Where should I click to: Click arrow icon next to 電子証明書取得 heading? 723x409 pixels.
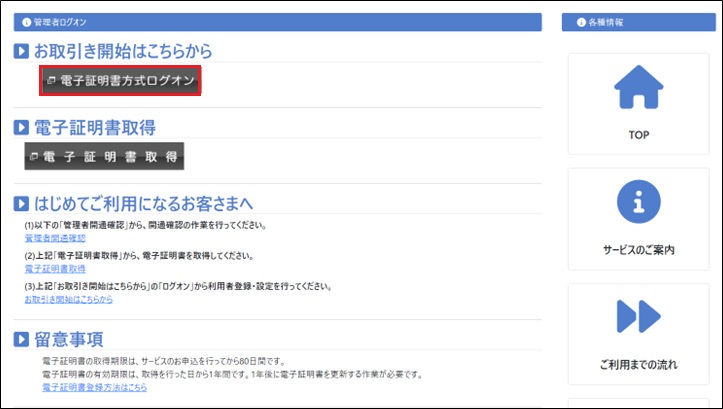coord(22,128)
